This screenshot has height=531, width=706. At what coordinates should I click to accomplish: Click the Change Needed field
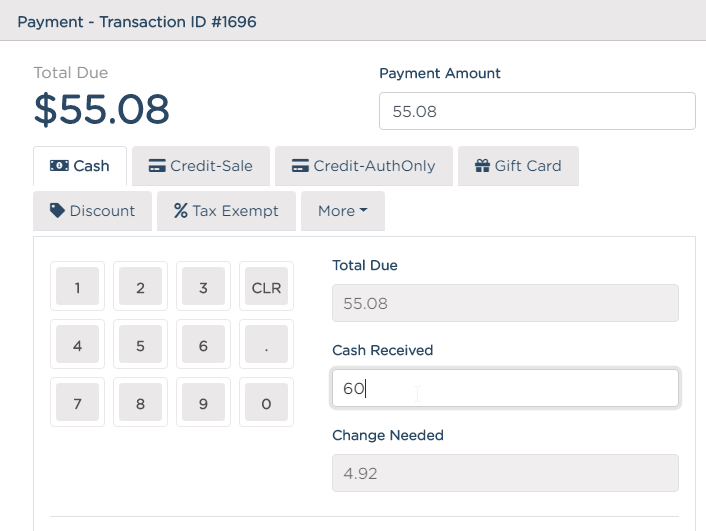click(505, 473)
